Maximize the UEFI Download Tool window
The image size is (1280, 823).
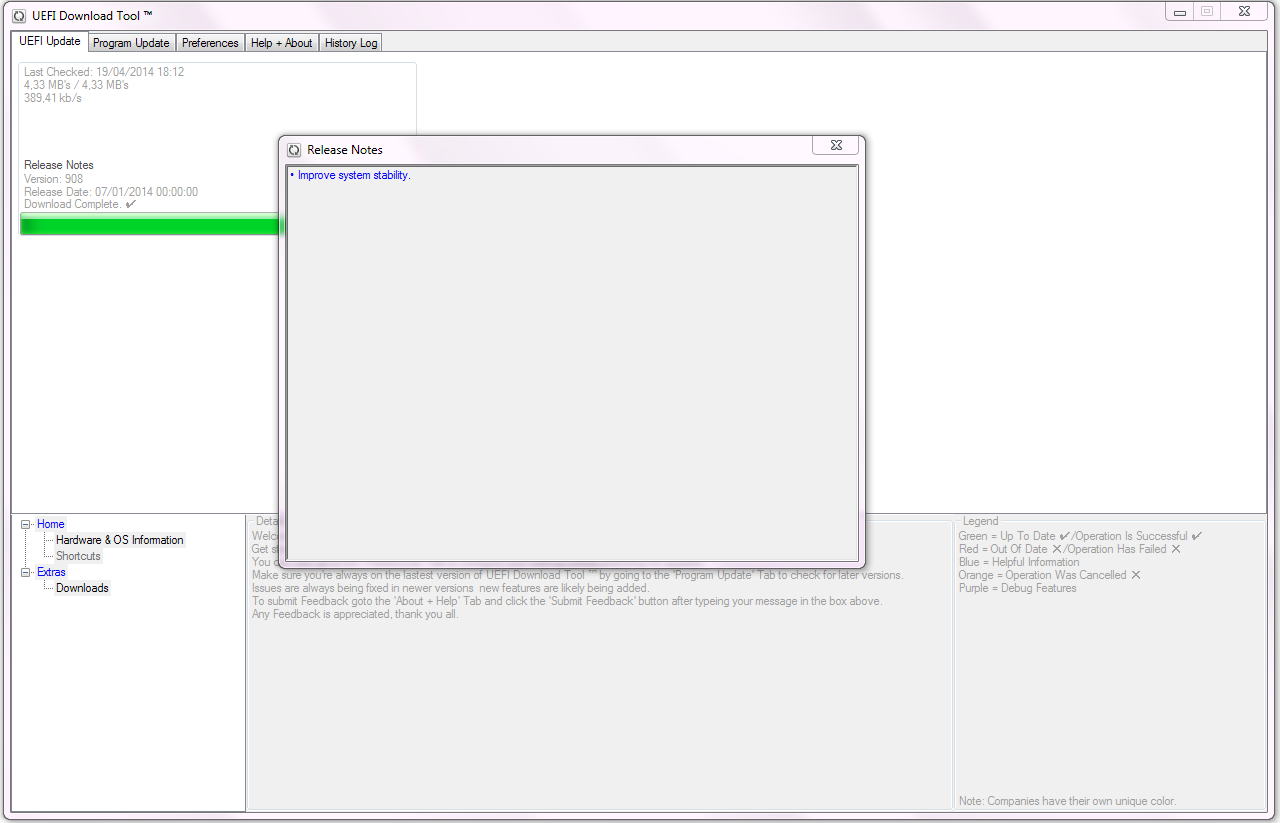[x=1207, y=11]
